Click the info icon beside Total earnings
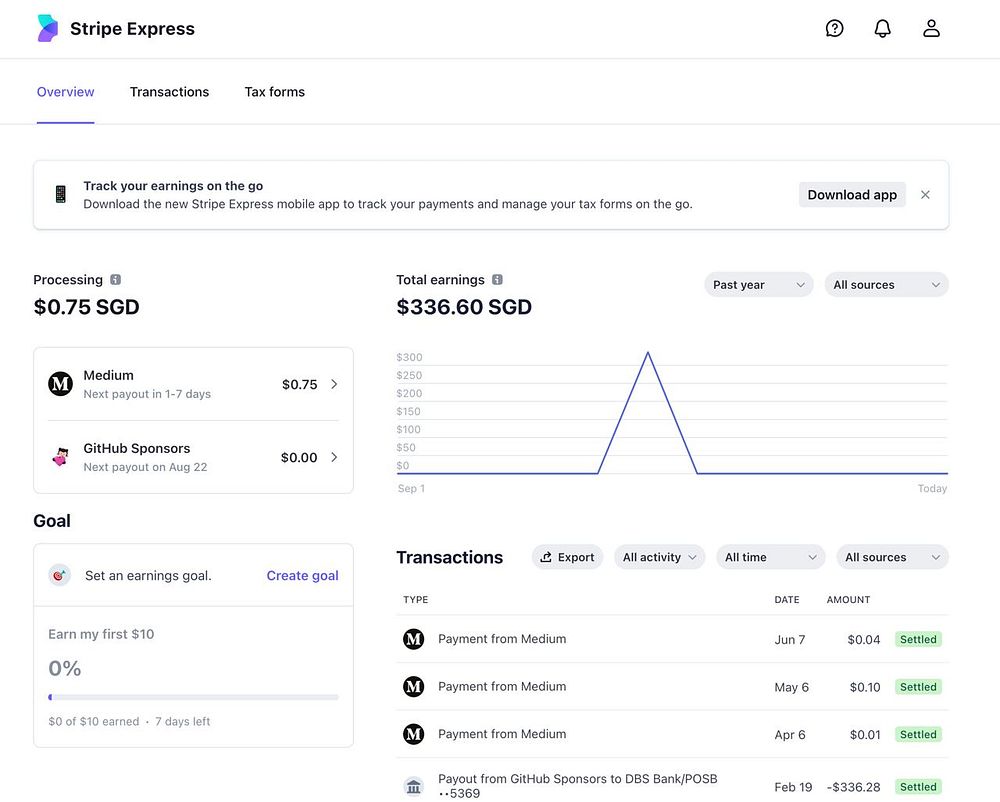1000x802 pixels. [498, 280]
